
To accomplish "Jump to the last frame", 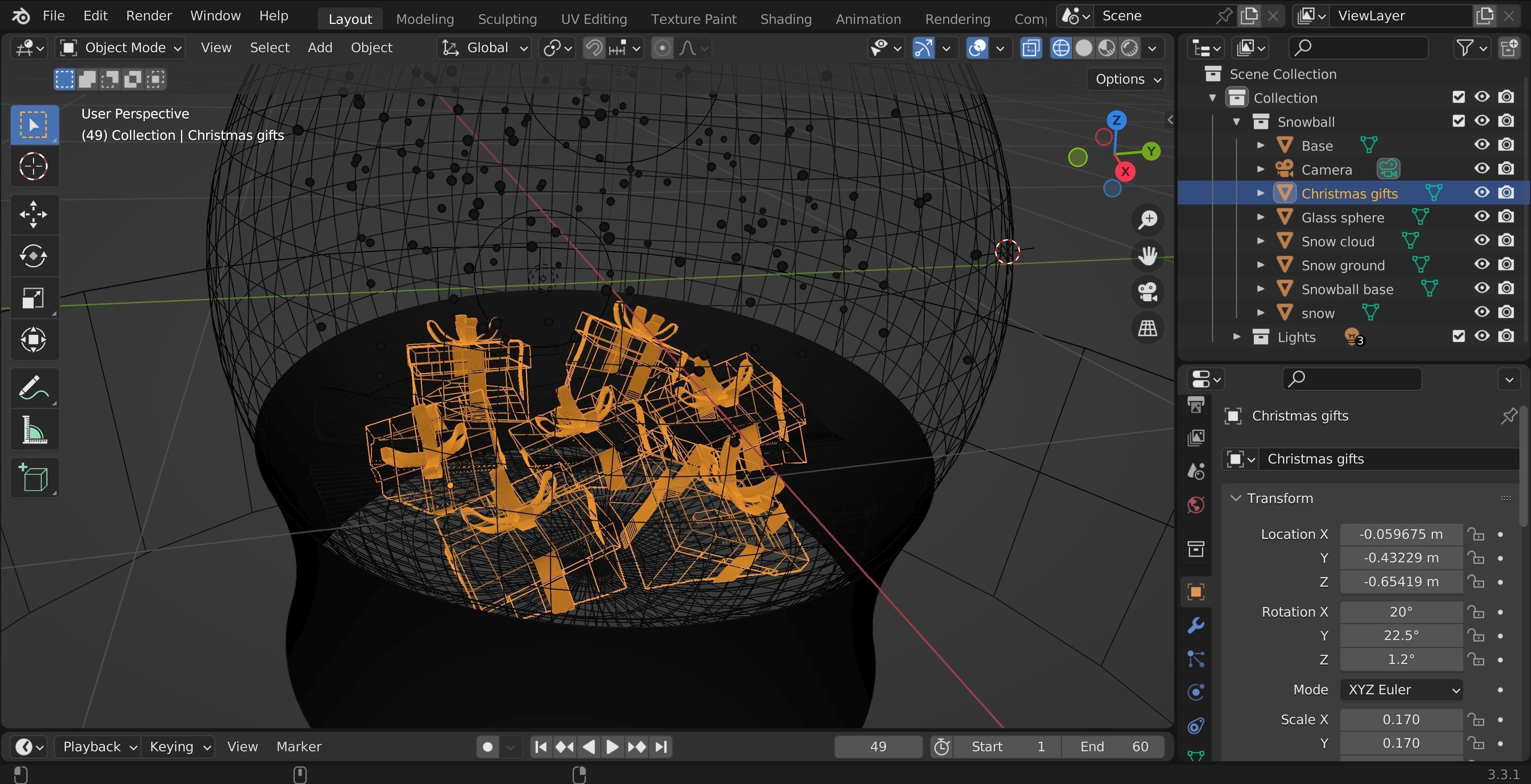I will [x=661, y=747].
